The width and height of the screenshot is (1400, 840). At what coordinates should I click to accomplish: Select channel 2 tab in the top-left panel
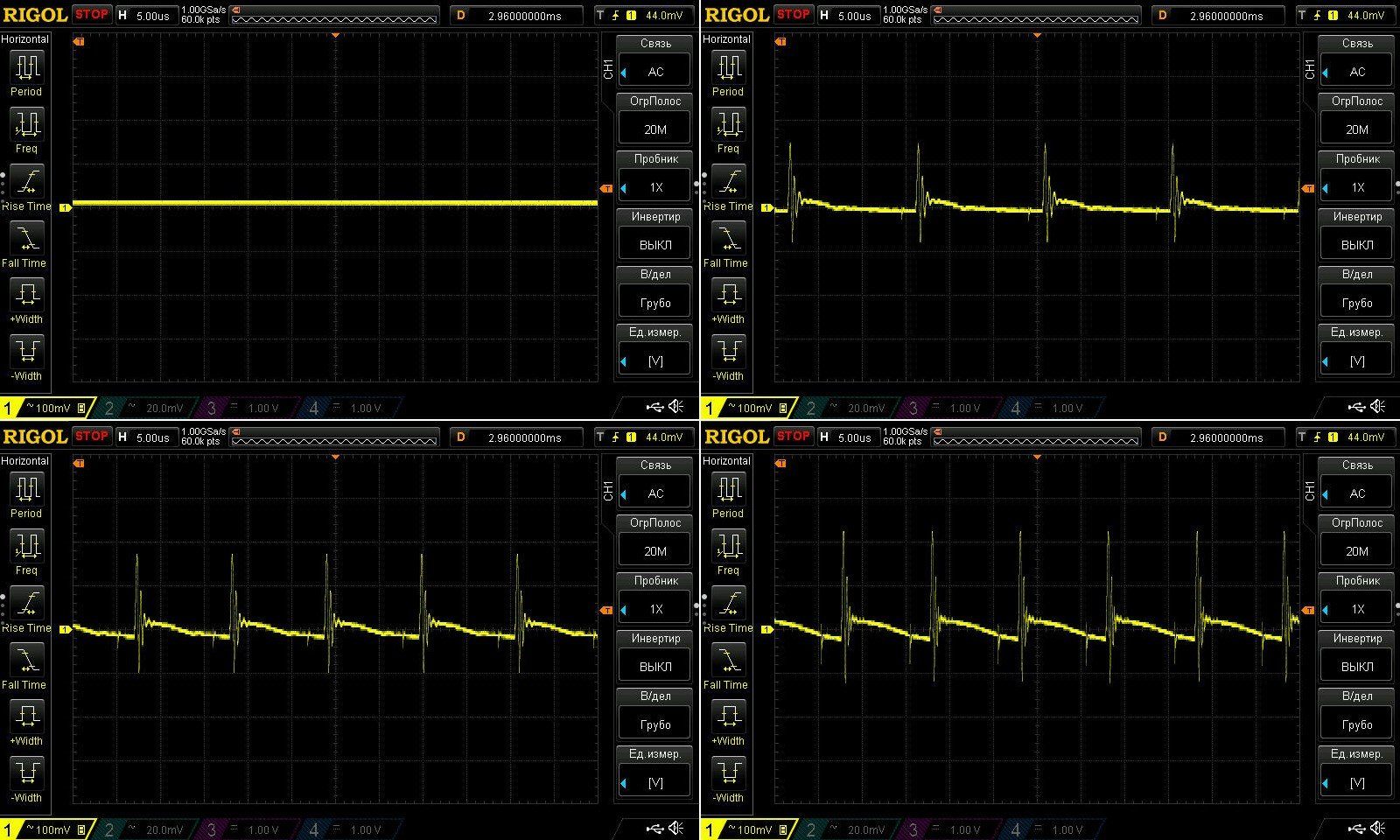click(x=144, y=408)
